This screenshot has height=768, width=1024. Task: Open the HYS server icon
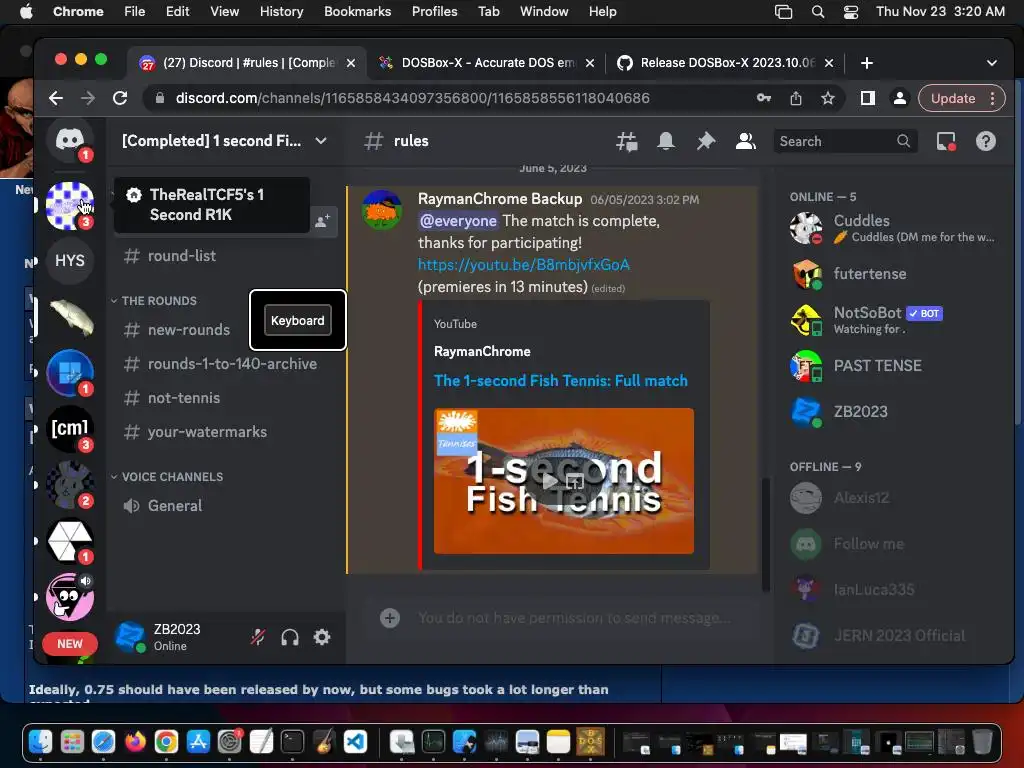point(70,261)
